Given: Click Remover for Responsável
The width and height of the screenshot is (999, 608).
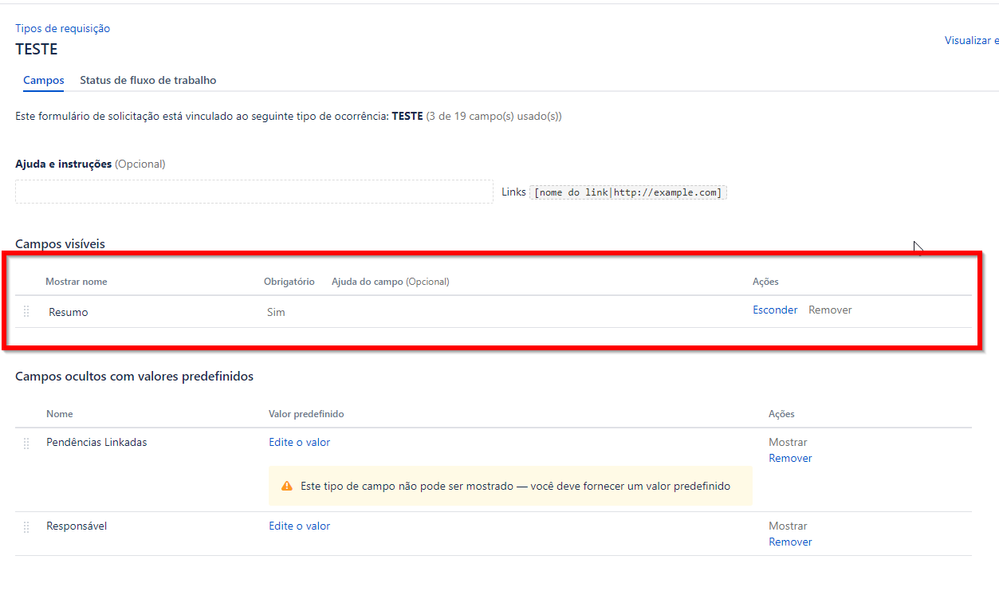Looking at the screenshot, I should (x=790, y=542).
